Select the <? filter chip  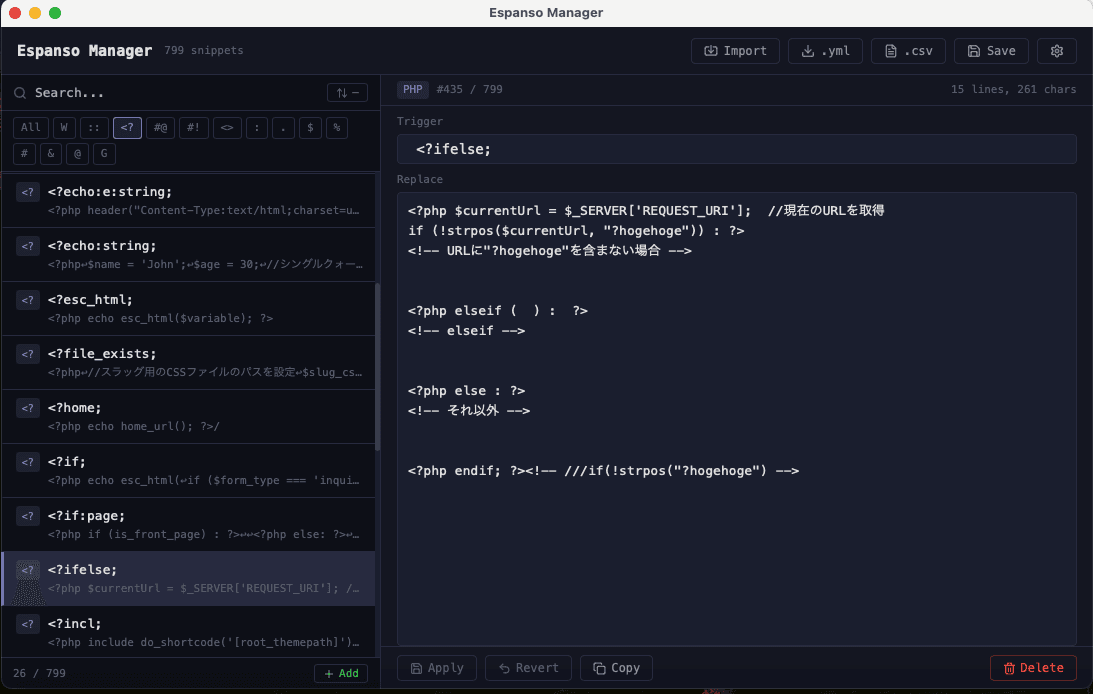click(x=127, y=128)
